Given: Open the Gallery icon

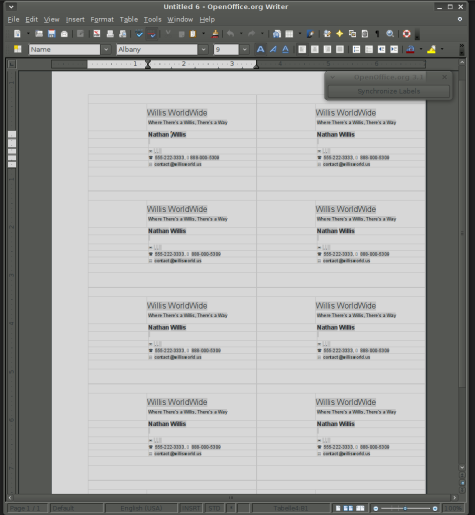Looking at the screenshot, I should click(352, 34).
